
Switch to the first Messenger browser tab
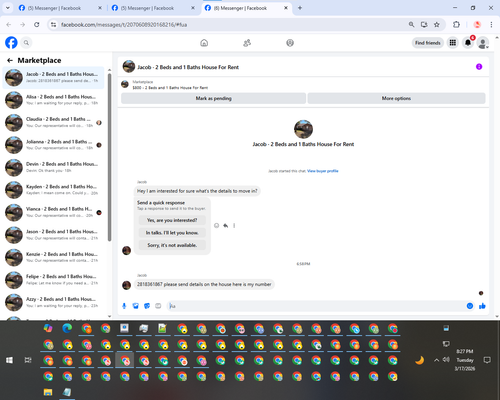(x=60, y=8)
